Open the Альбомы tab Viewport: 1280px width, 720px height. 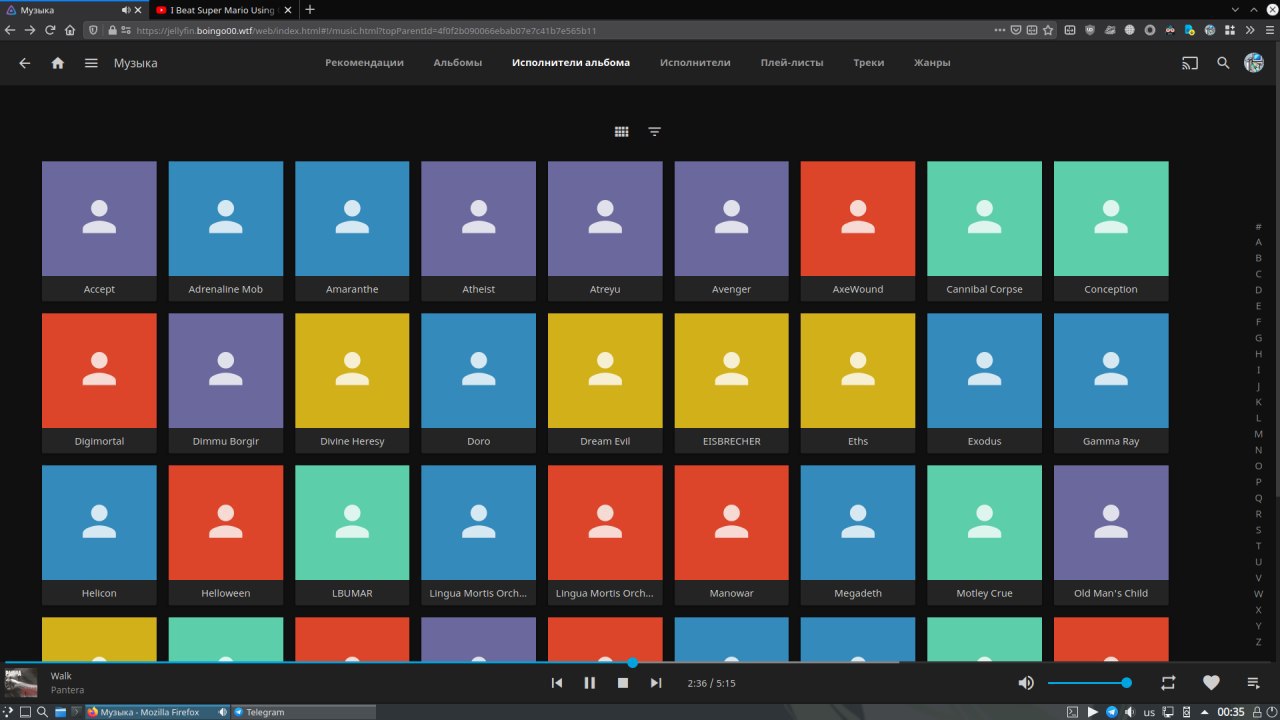pyautogui.click(x=458, y=63)
